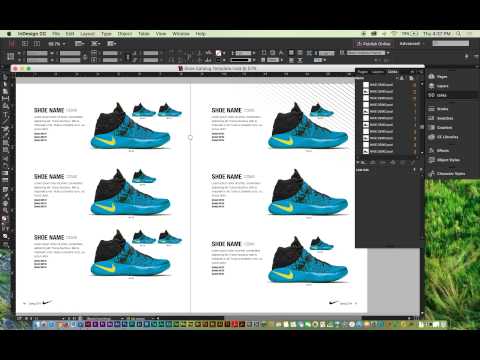The width and height of the screenshot is (480, 360).
Task: Click the stroke color swatch in Control panel
Action: (x=218, y=60)
